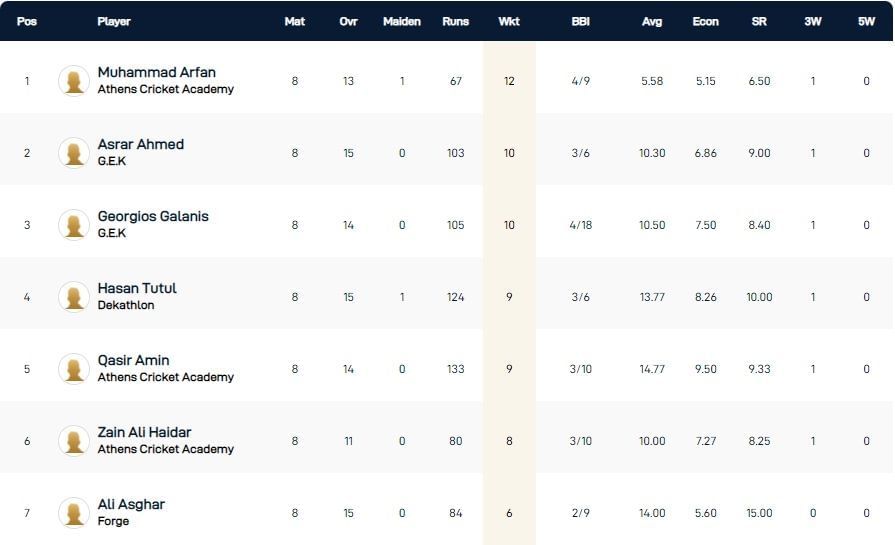Click the Forge team label
Screen dimensions: 895x545
[x=113, y=521]
